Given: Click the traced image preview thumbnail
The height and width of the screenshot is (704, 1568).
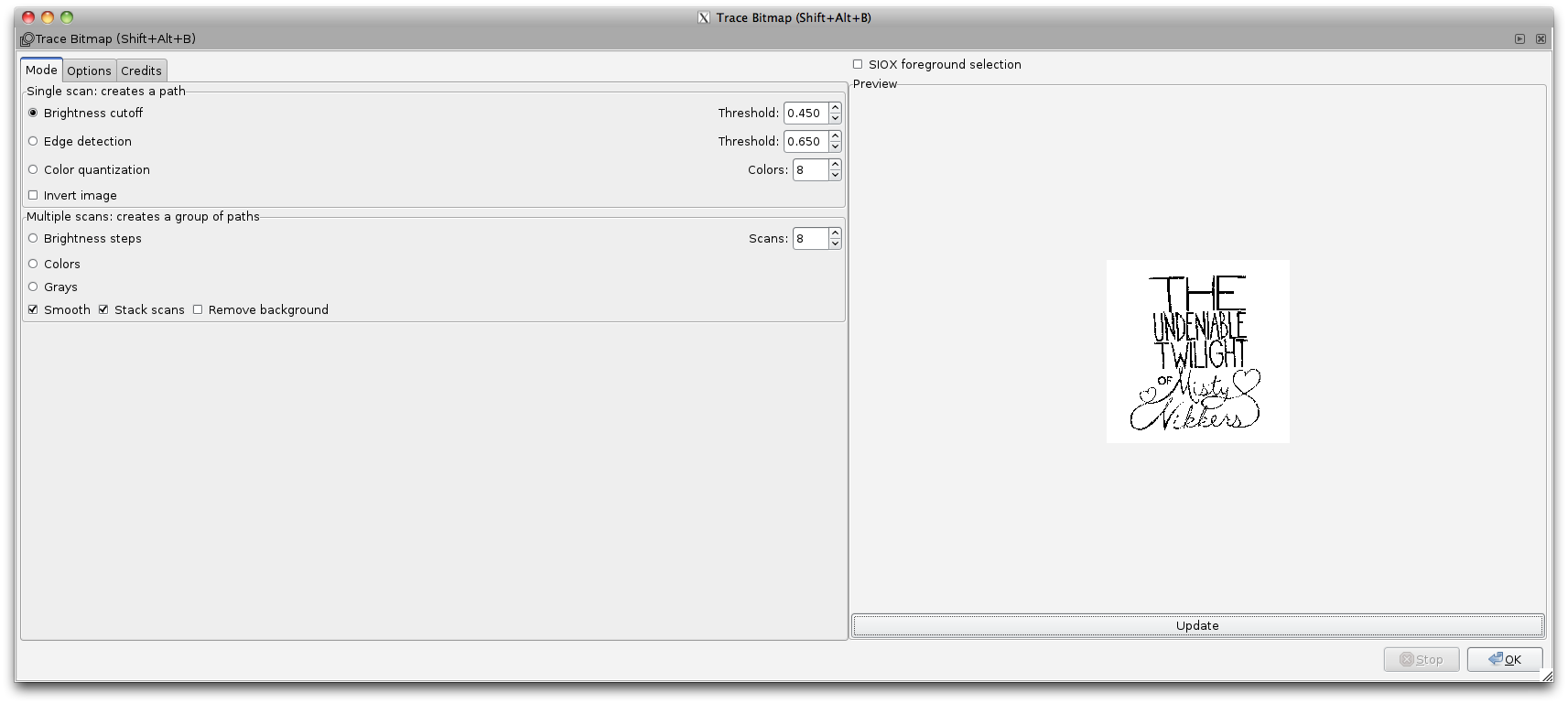Looking at the screenshot, I should pos(1197,352).
